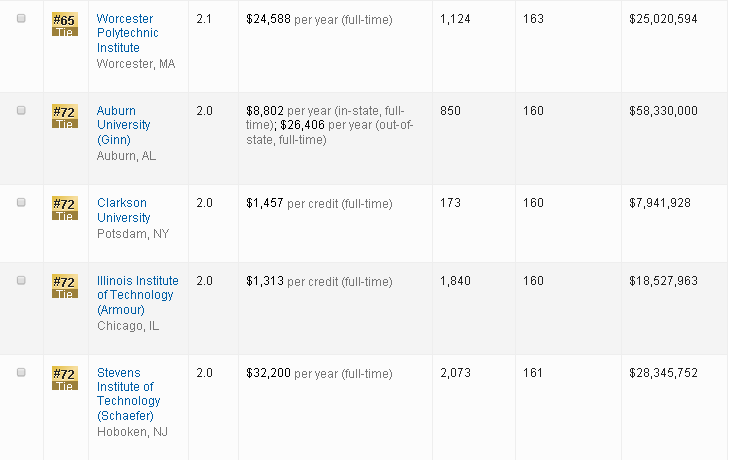Screen dimensions: 731x460
Task: Click Stevens Institute's 2.0 score value
Action: (204, 373)
